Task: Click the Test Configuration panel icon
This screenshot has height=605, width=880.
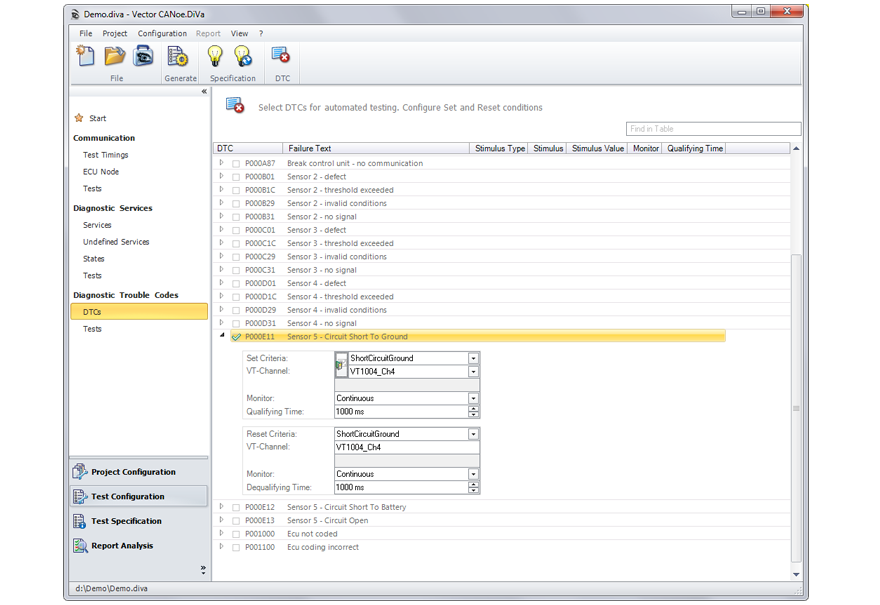Action: 80,497
